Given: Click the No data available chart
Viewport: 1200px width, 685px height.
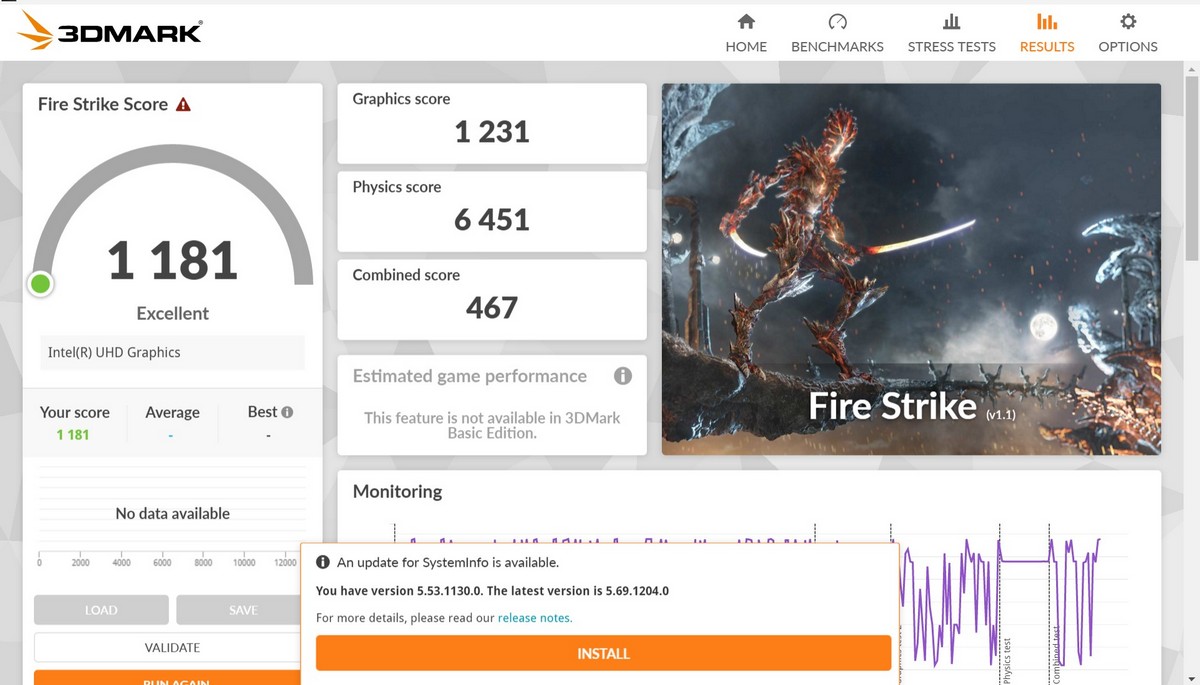Looking at the screenshot, I should click(172, 513).
